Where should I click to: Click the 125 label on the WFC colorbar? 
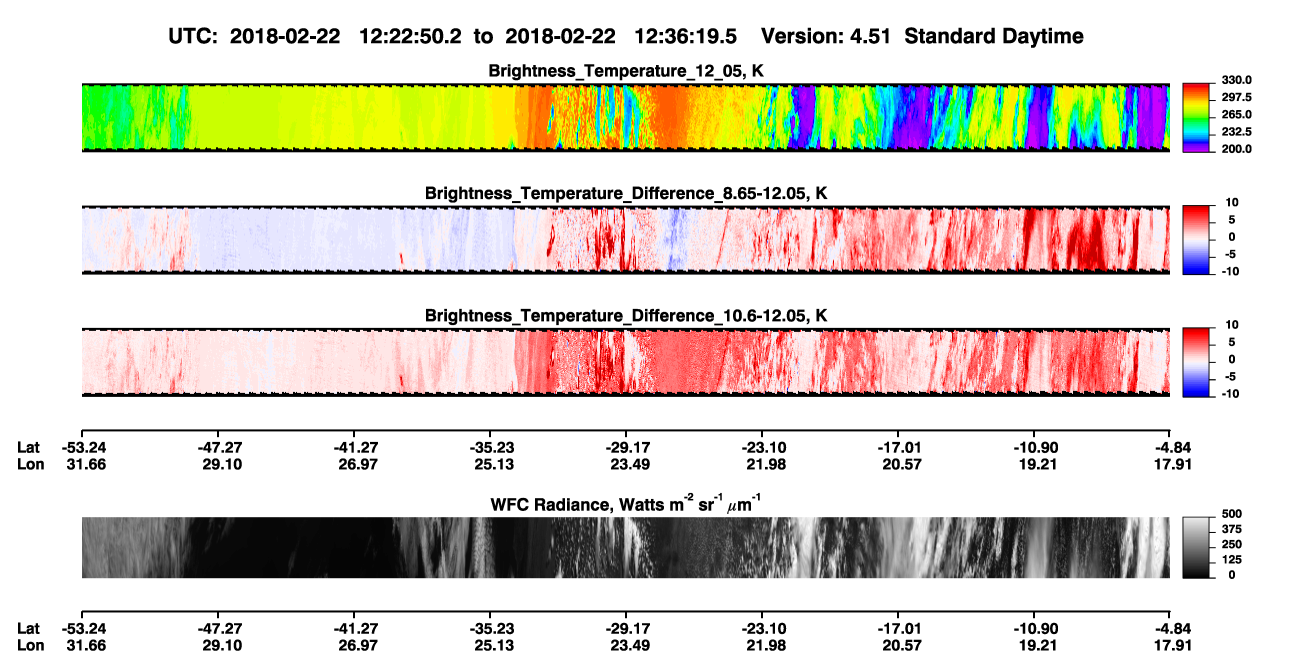[x=1232, y=560]
